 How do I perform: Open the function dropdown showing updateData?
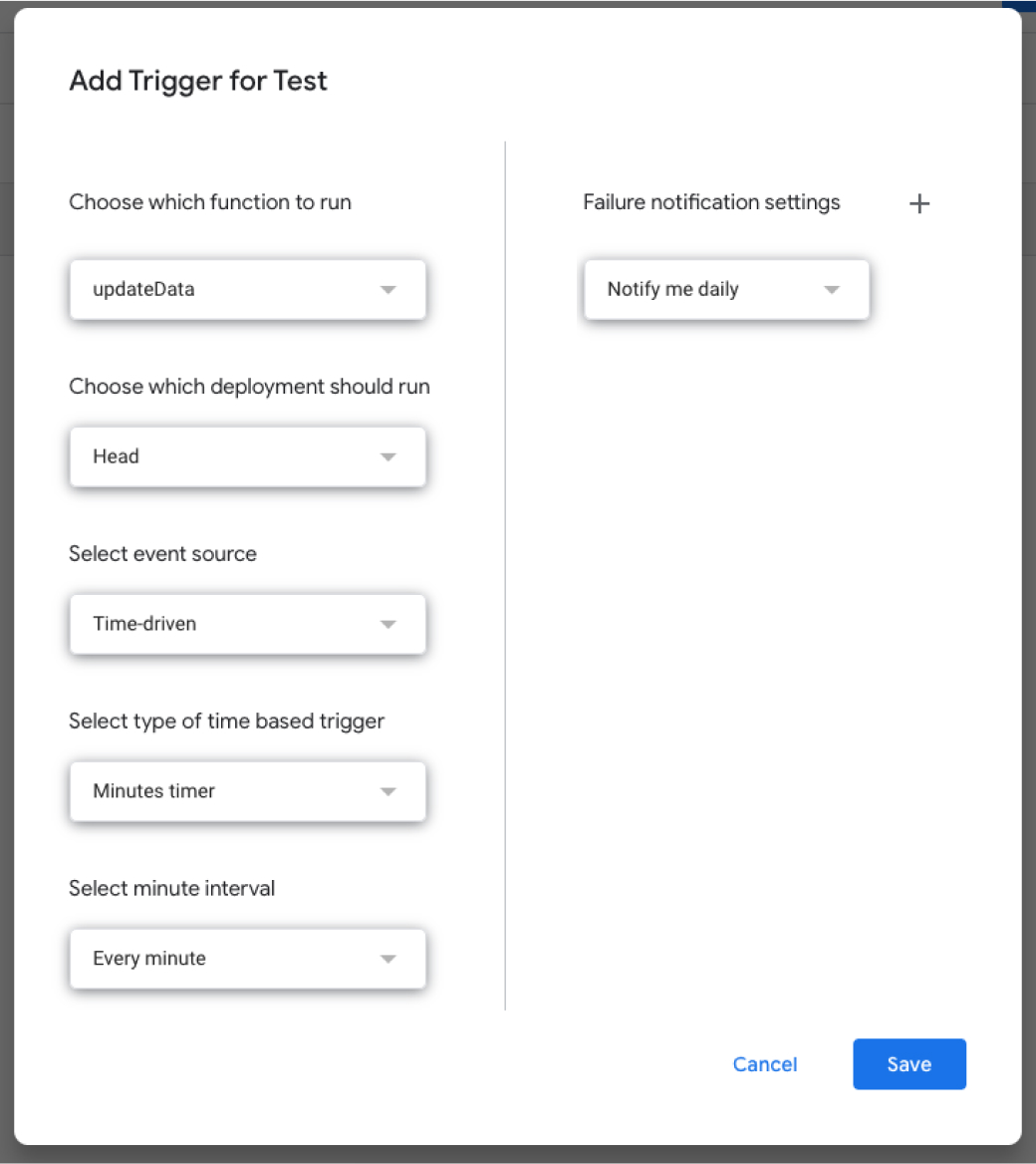(x=247, y=290)
